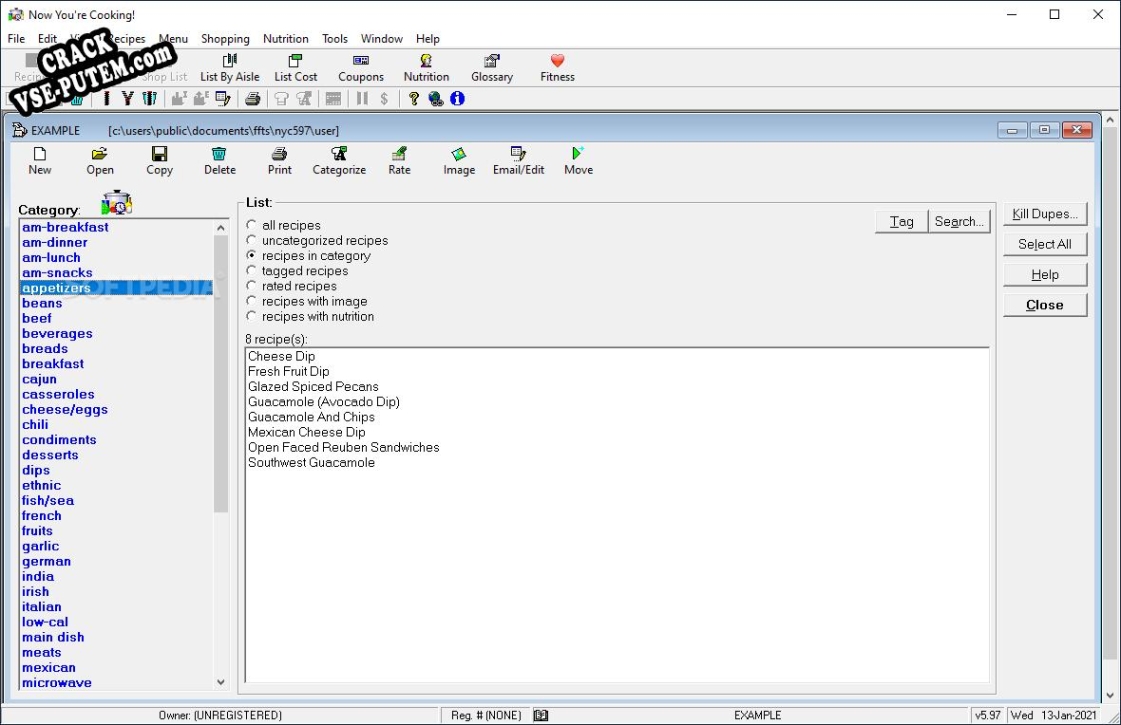
Task: Delete the selected recipe
Action: 219,161
